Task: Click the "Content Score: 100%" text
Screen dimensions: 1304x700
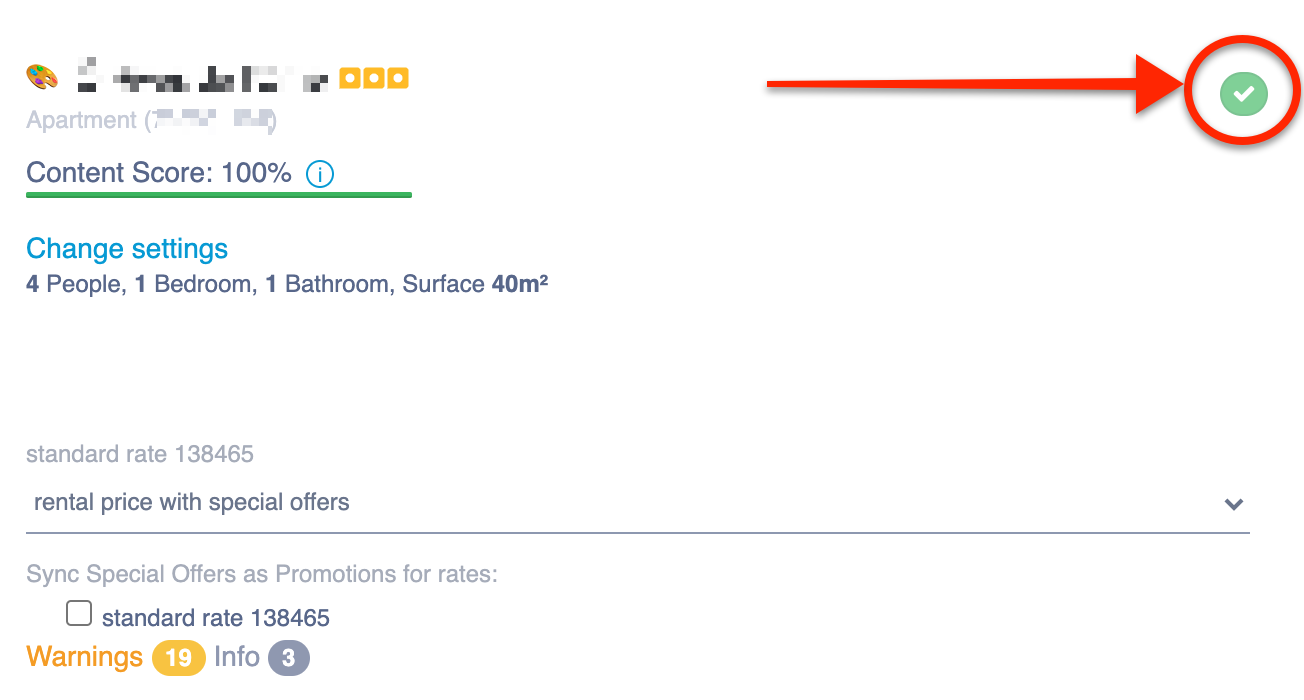Action: [159, 173]
